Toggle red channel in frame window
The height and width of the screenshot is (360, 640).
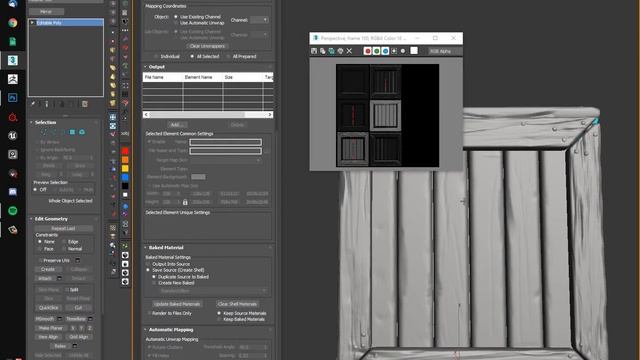point(367,51)
